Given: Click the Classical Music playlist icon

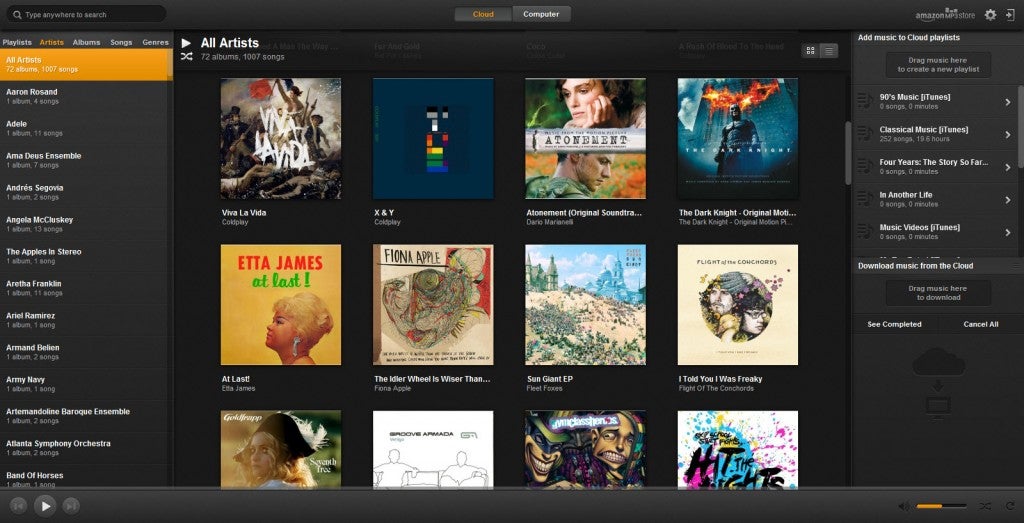Looking at the screenshot, I should (x=865, y=134).
